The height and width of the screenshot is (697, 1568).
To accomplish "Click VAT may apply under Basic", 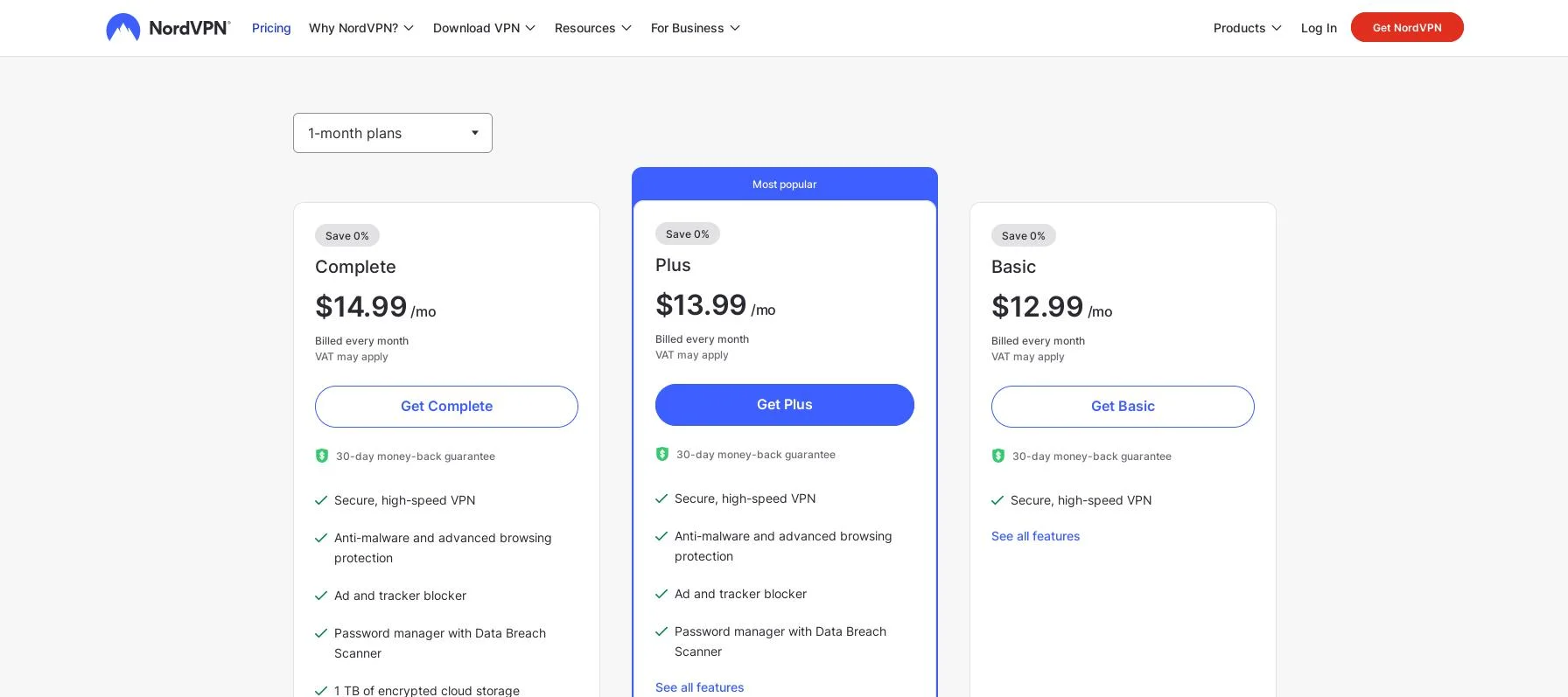I will 1028,357.
